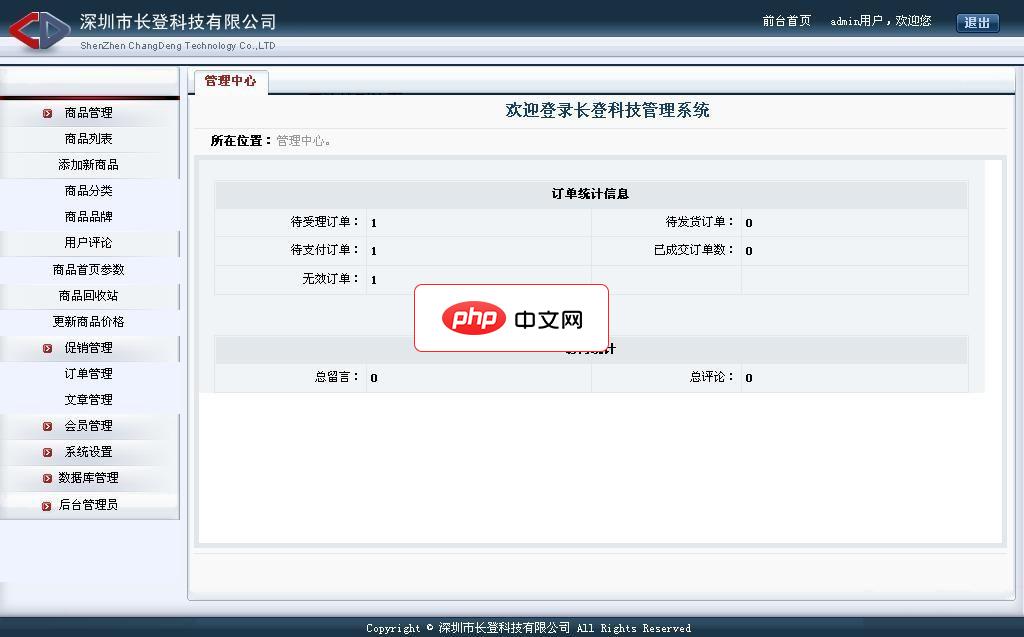Screen dimensions: 1024x637
Task: Click 用户评论 in the sidebar
Action: click(90, 242)
